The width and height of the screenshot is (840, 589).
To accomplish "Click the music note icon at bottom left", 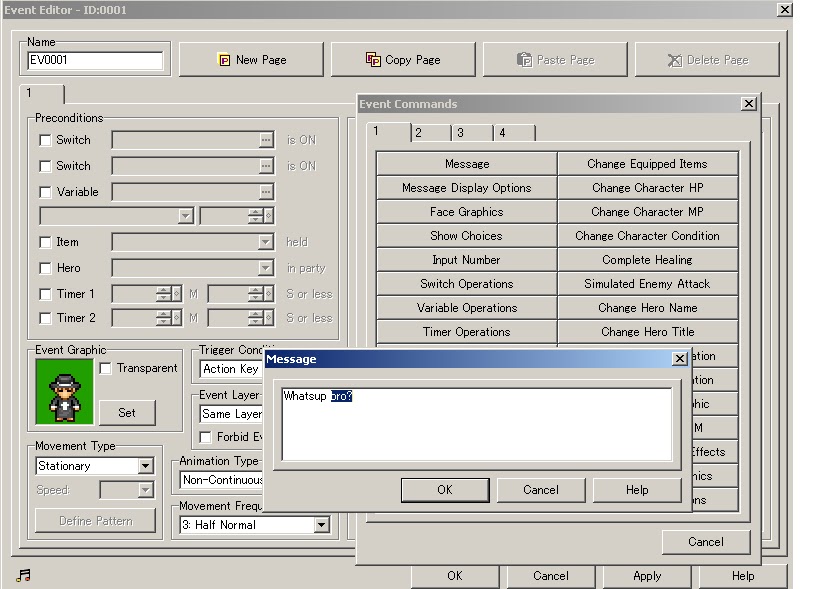I will point(24,576).
